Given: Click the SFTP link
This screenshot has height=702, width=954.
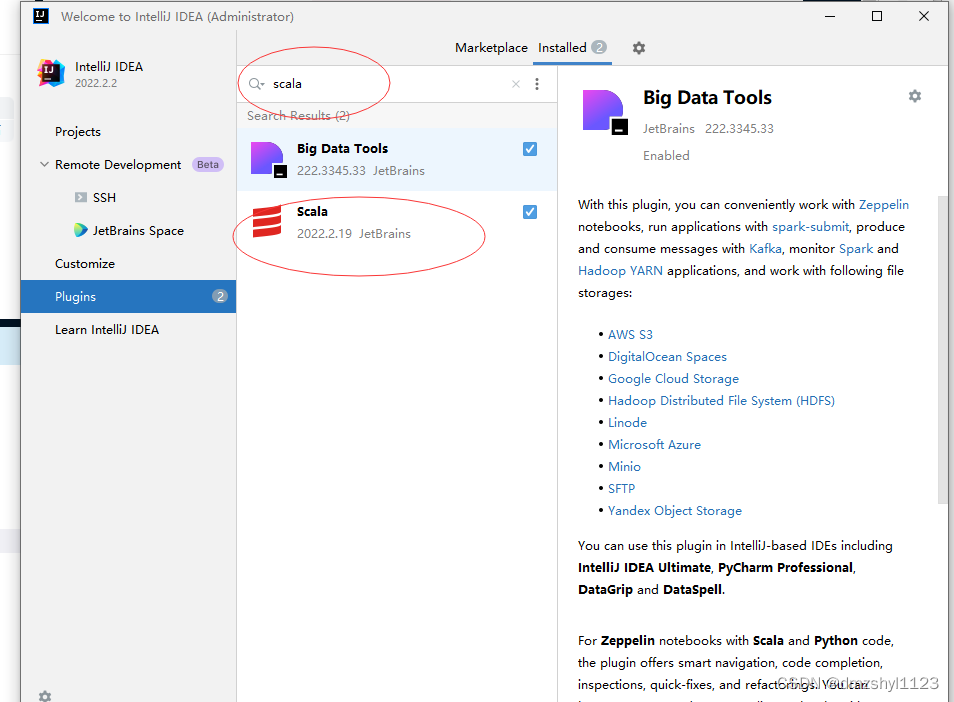Looking at the screenshot, I should (x=621, y=488).
